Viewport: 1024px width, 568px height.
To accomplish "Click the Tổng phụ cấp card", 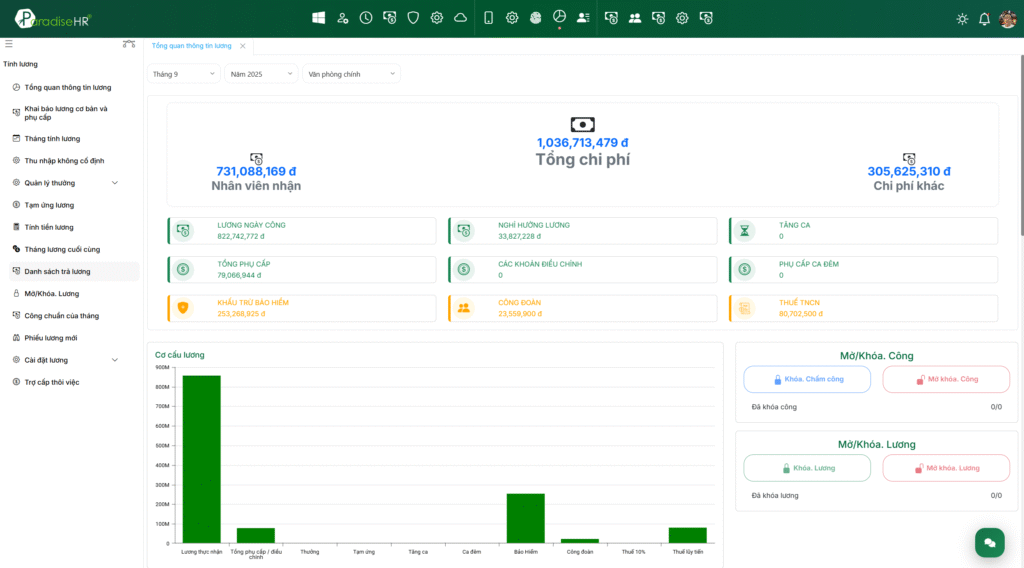I will 302,270.
